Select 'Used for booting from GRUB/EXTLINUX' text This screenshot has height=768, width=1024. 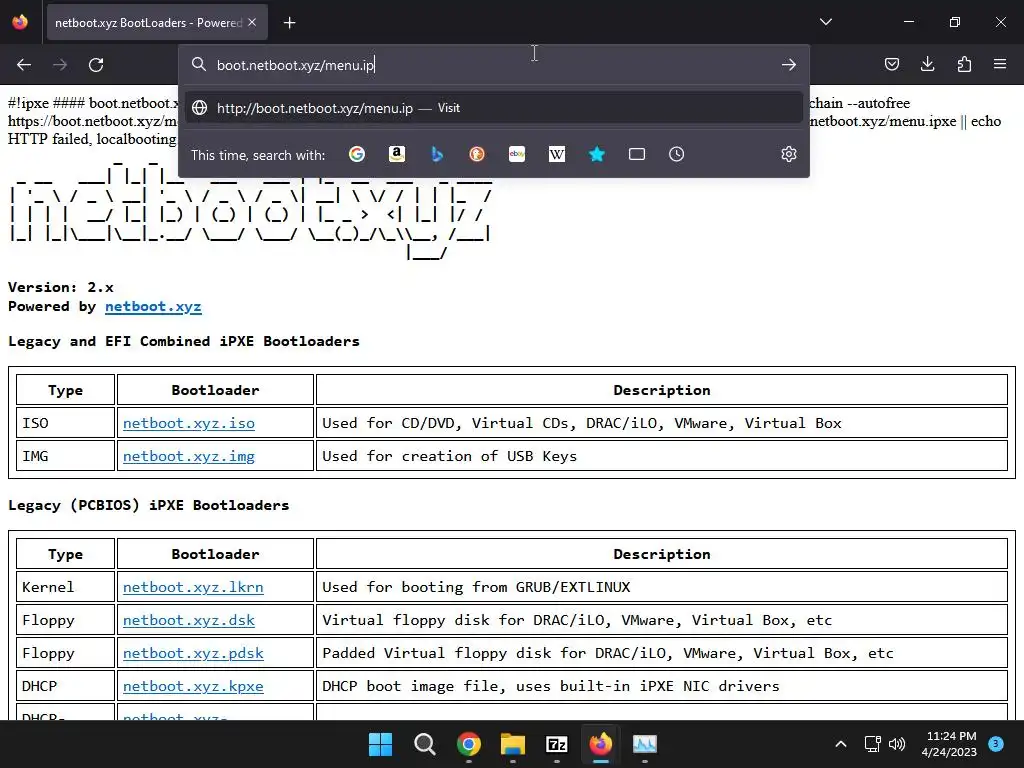(x=476, y=587)
